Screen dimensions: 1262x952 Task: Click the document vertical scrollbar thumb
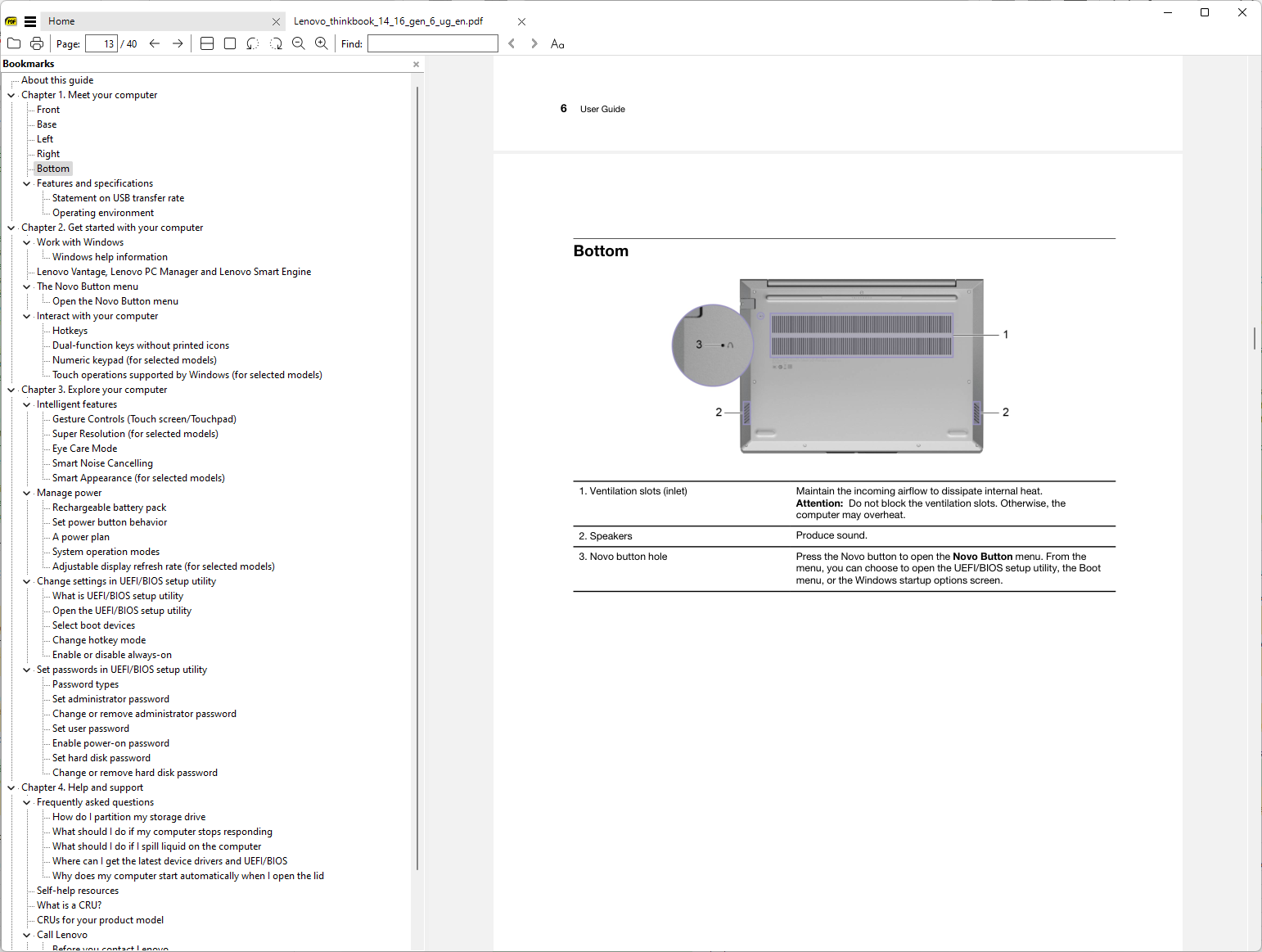(1255, 338)
